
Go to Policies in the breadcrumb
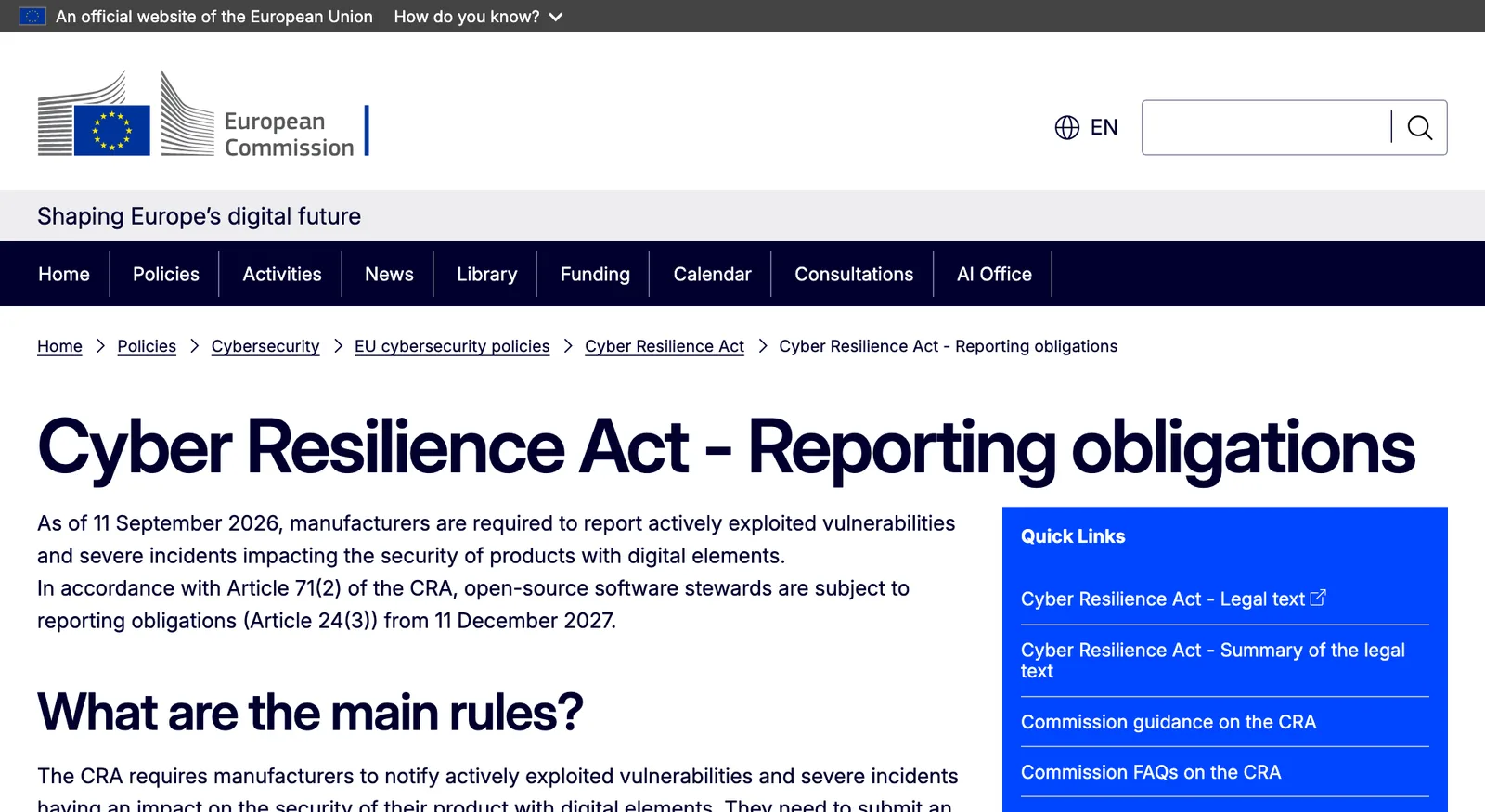[x=147, y=346]
